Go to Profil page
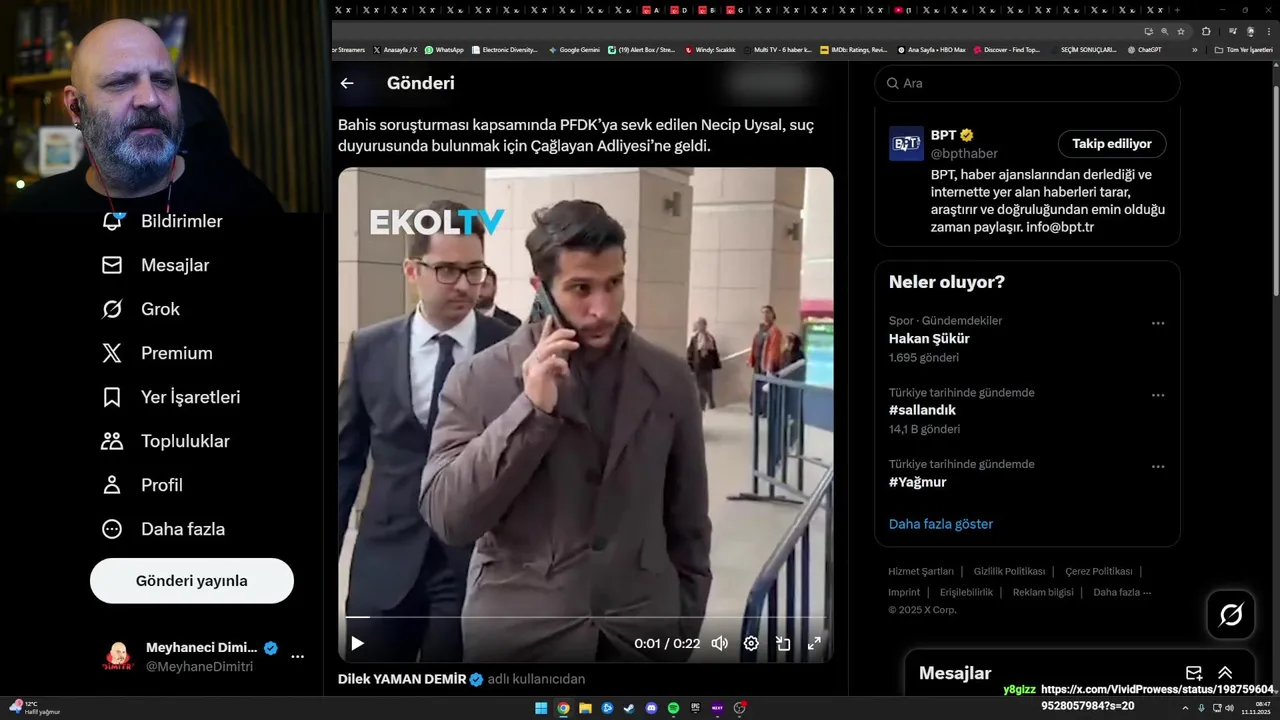1280x720 pixels. click(142, 485)
